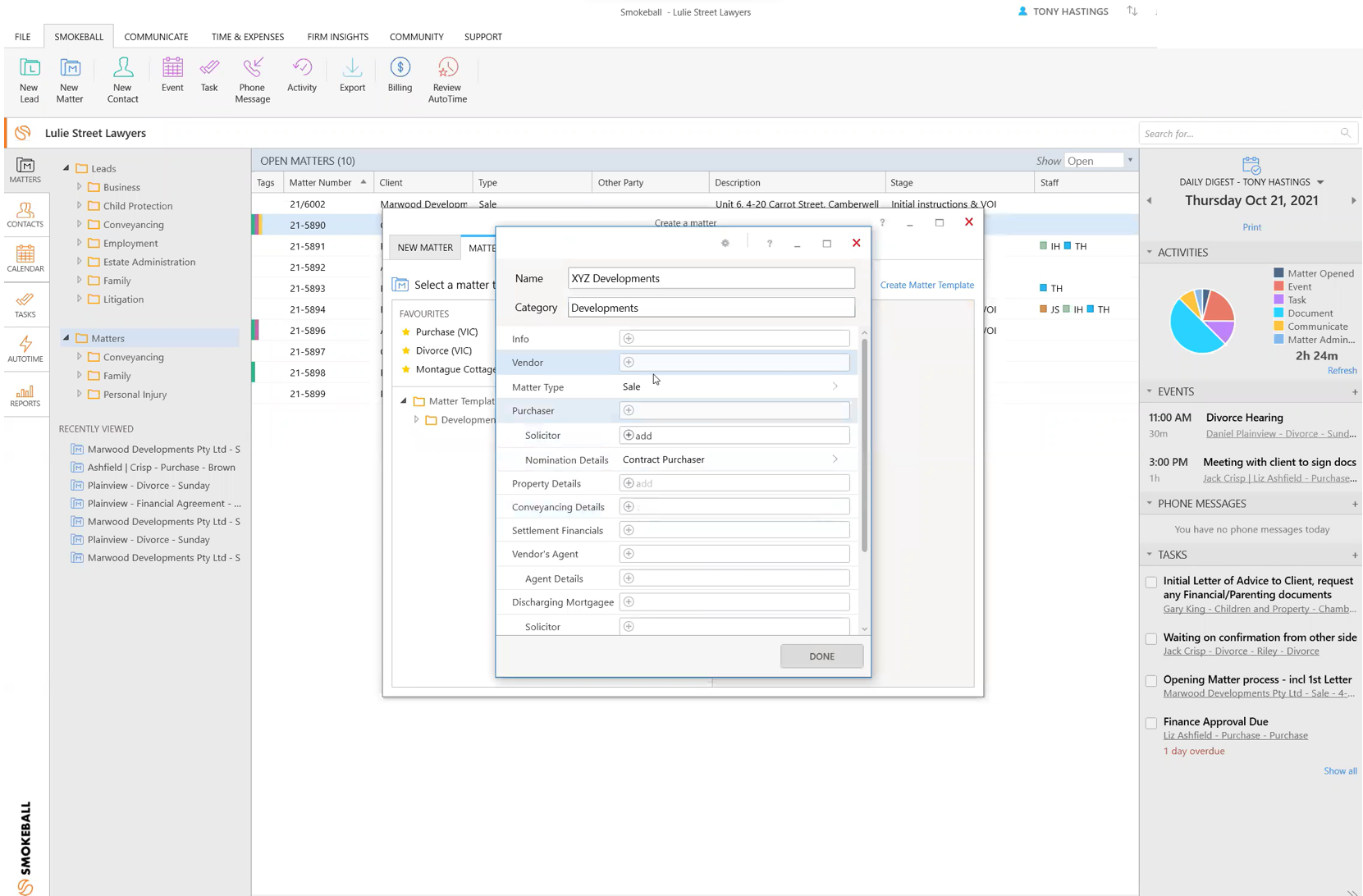Viewport: 1363px width, 896px height.
Task: Click the Export icon
Action: (x=352, y=75)
